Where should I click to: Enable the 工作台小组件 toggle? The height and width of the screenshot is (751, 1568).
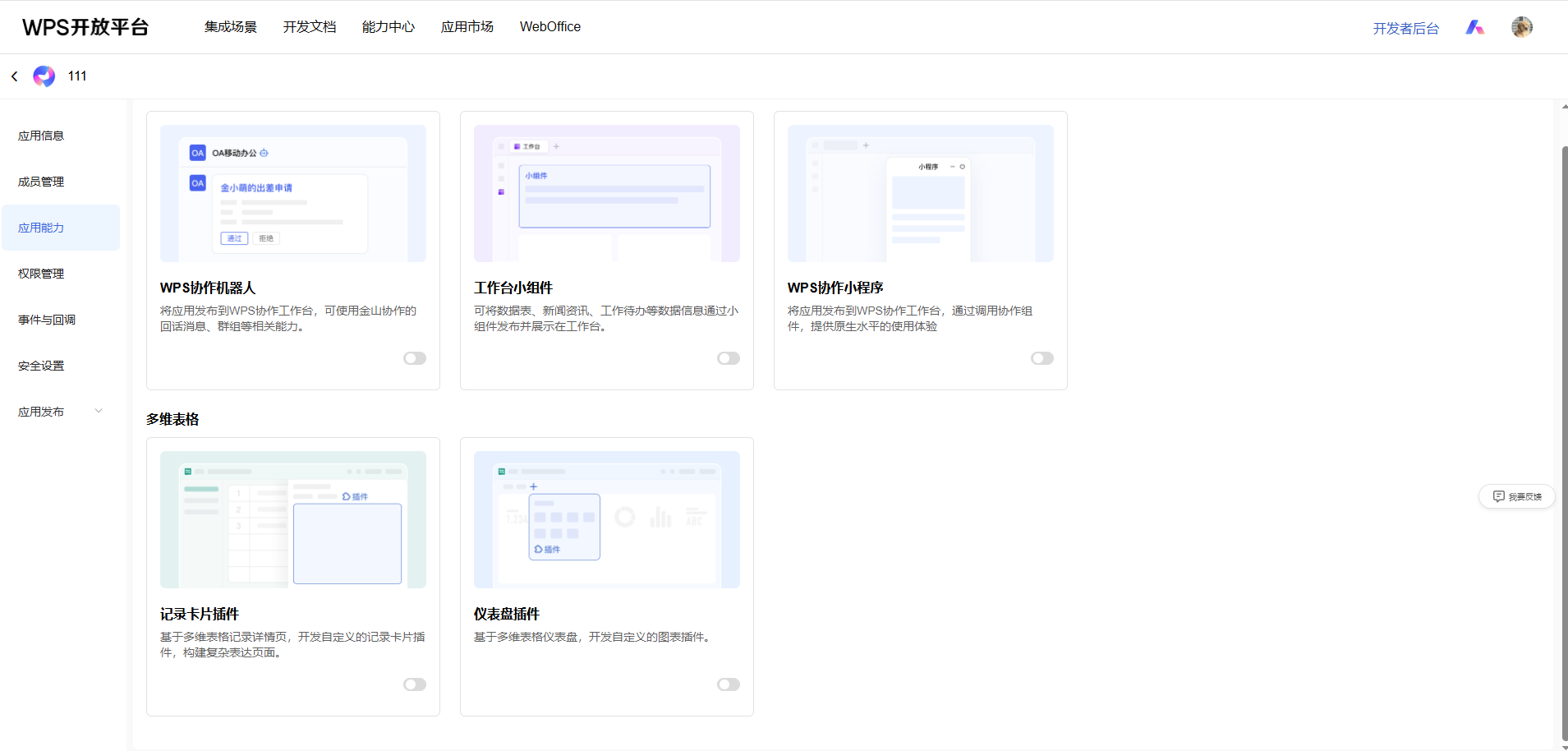point(729,358)
